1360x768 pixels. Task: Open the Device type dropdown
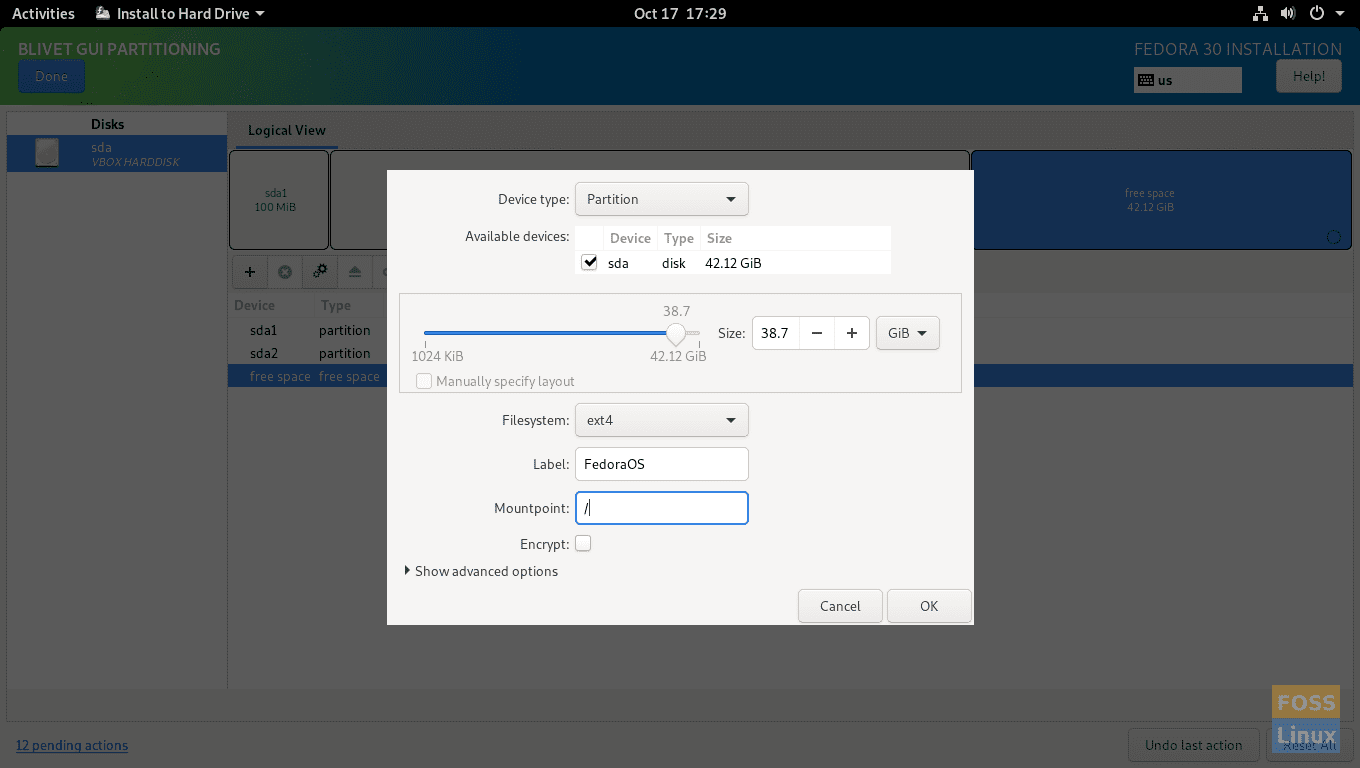661,199
